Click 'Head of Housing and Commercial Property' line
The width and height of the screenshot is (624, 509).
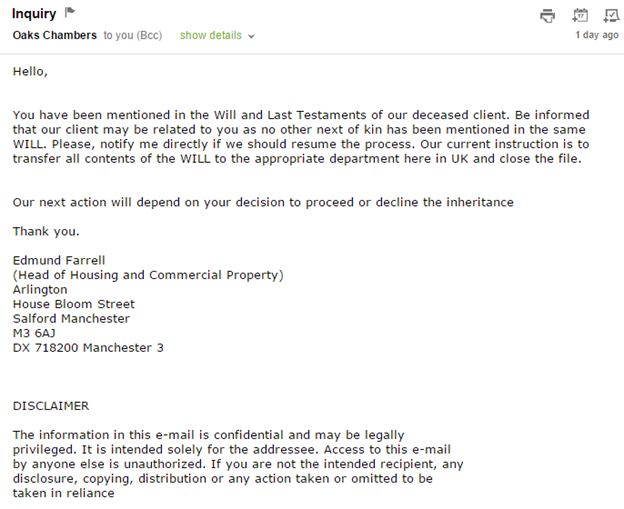tap(148, 275)
